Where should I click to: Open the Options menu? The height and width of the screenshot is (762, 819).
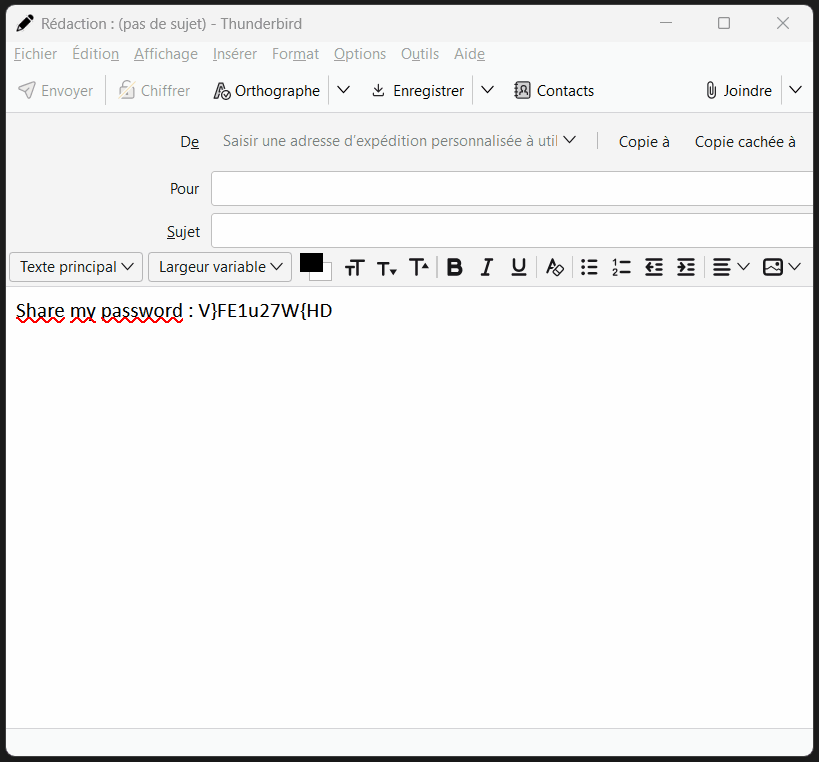coord(360,54)
